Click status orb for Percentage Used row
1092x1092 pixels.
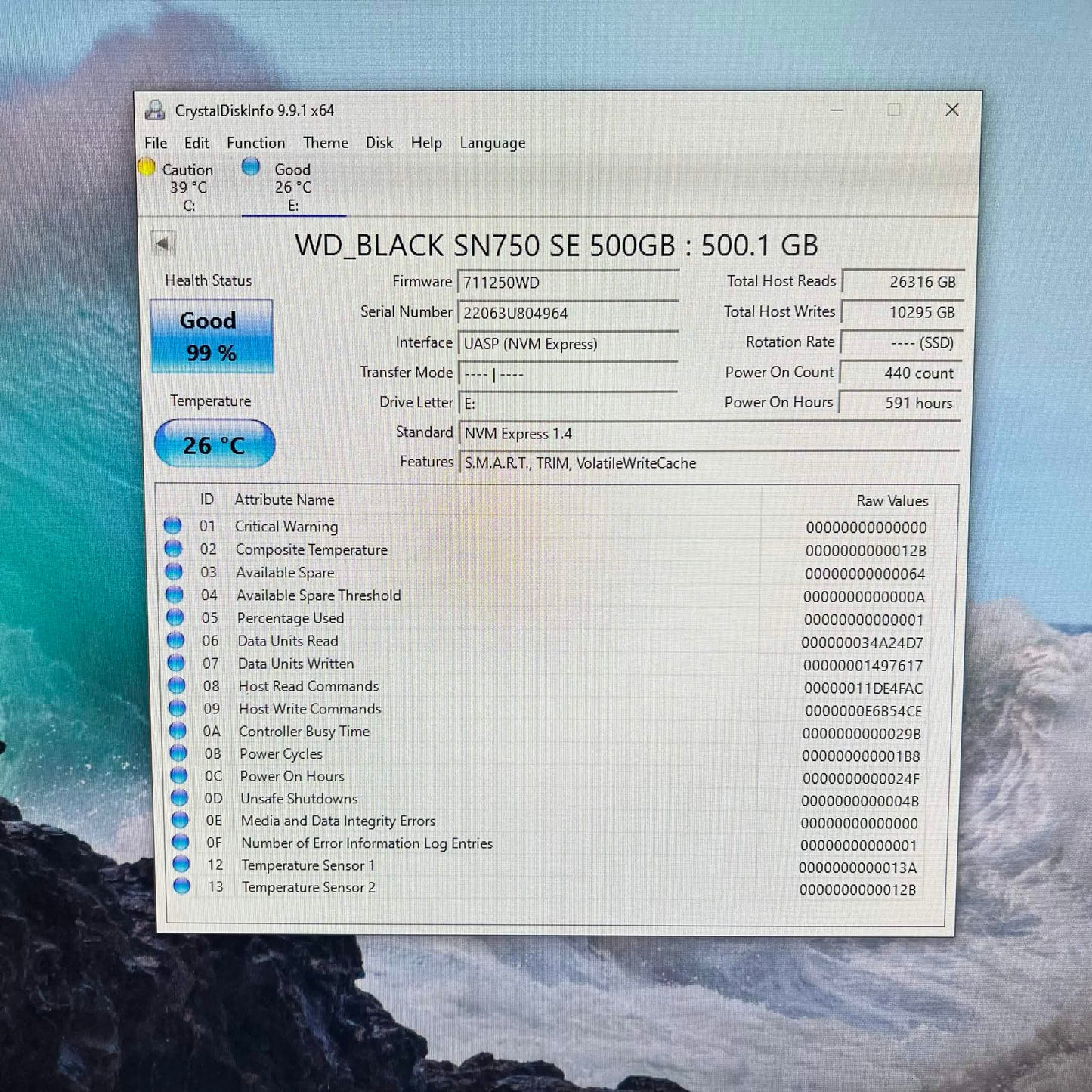(x=175, y=617)
